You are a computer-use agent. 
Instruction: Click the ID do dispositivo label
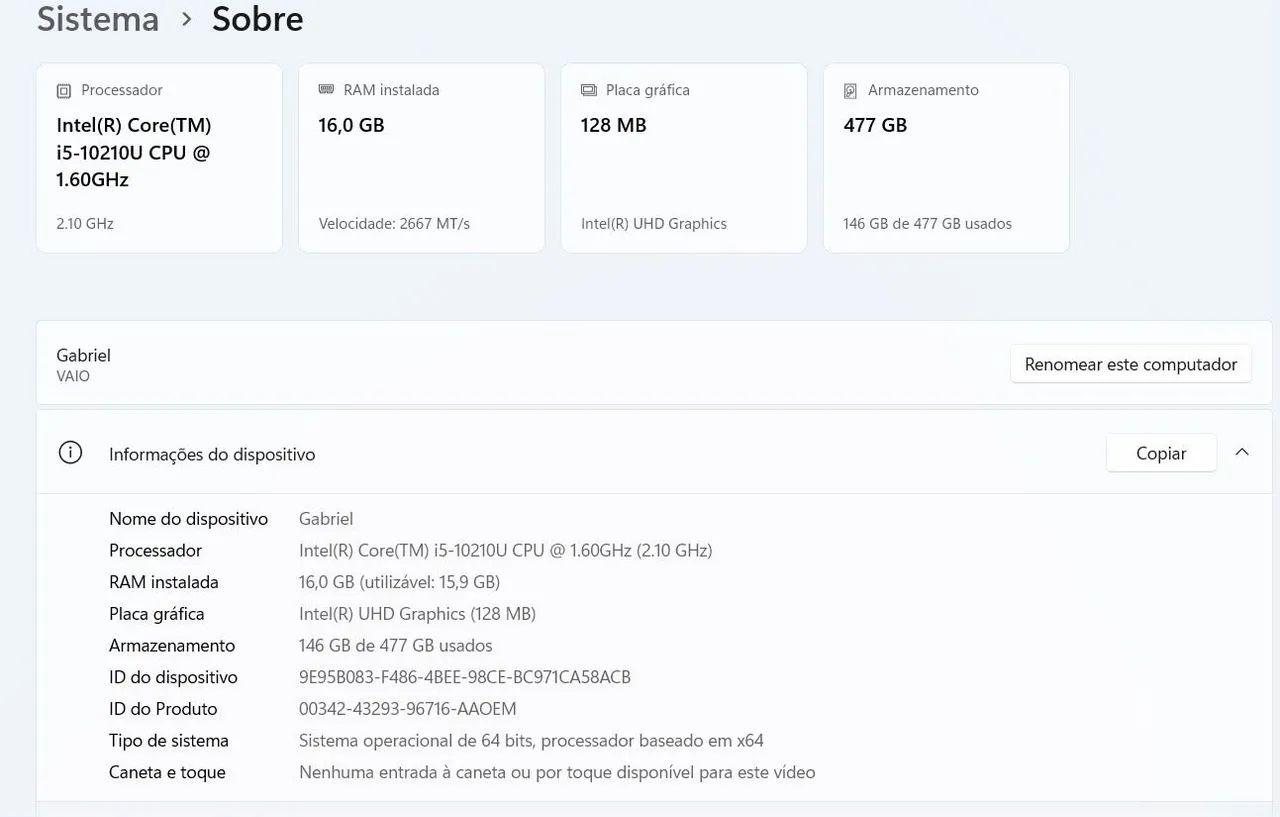173,678
